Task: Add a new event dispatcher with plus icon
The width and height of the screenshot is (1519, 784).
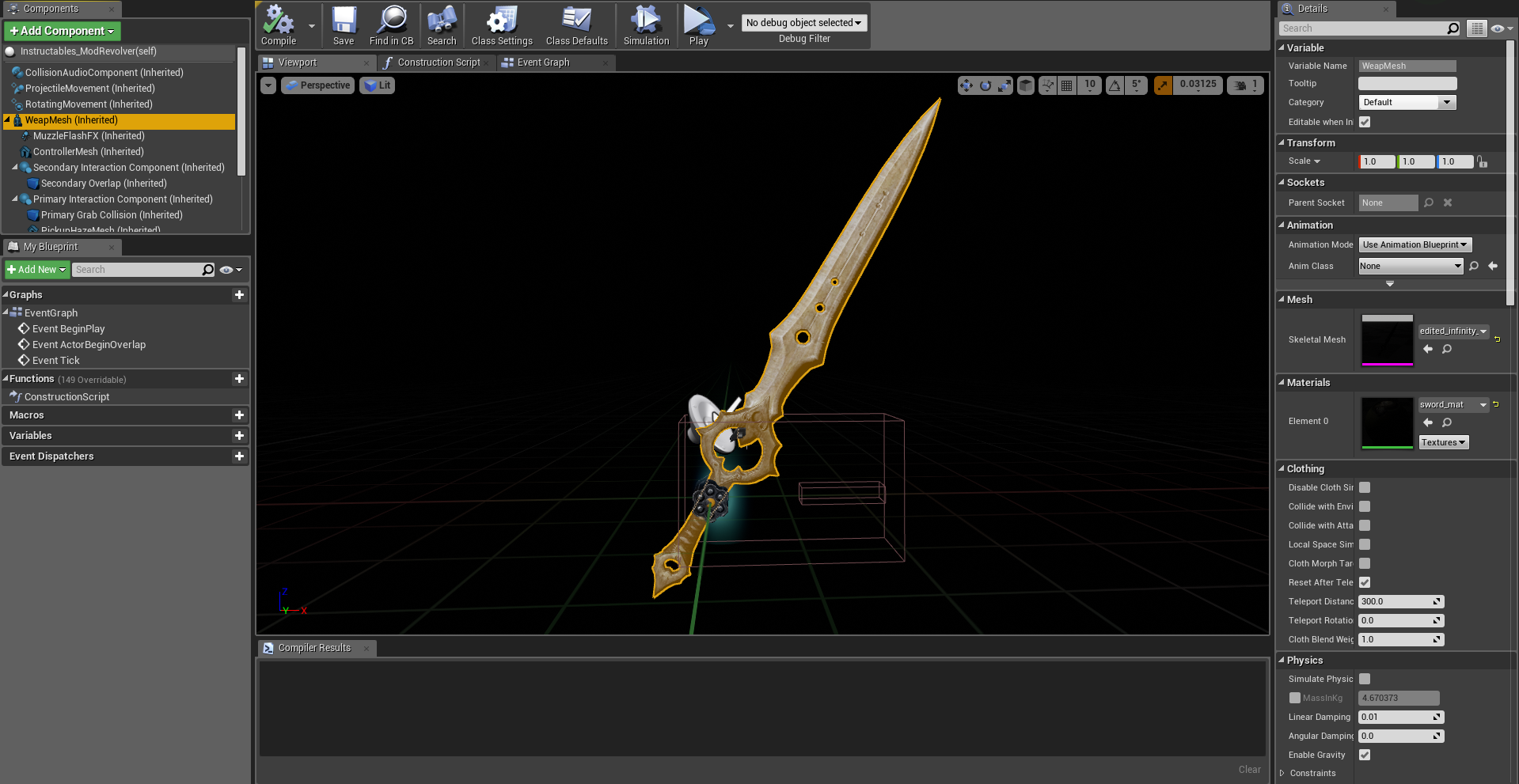Action: 239,456
